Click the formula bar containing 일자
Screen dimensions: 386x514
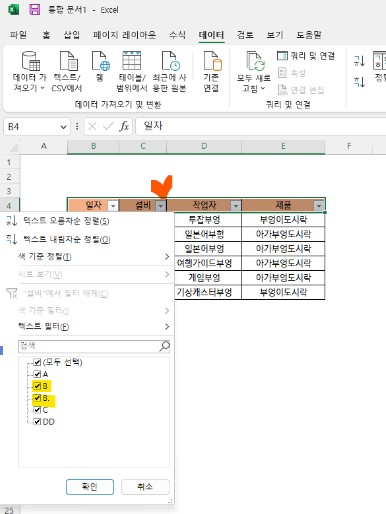coord(261,126)
